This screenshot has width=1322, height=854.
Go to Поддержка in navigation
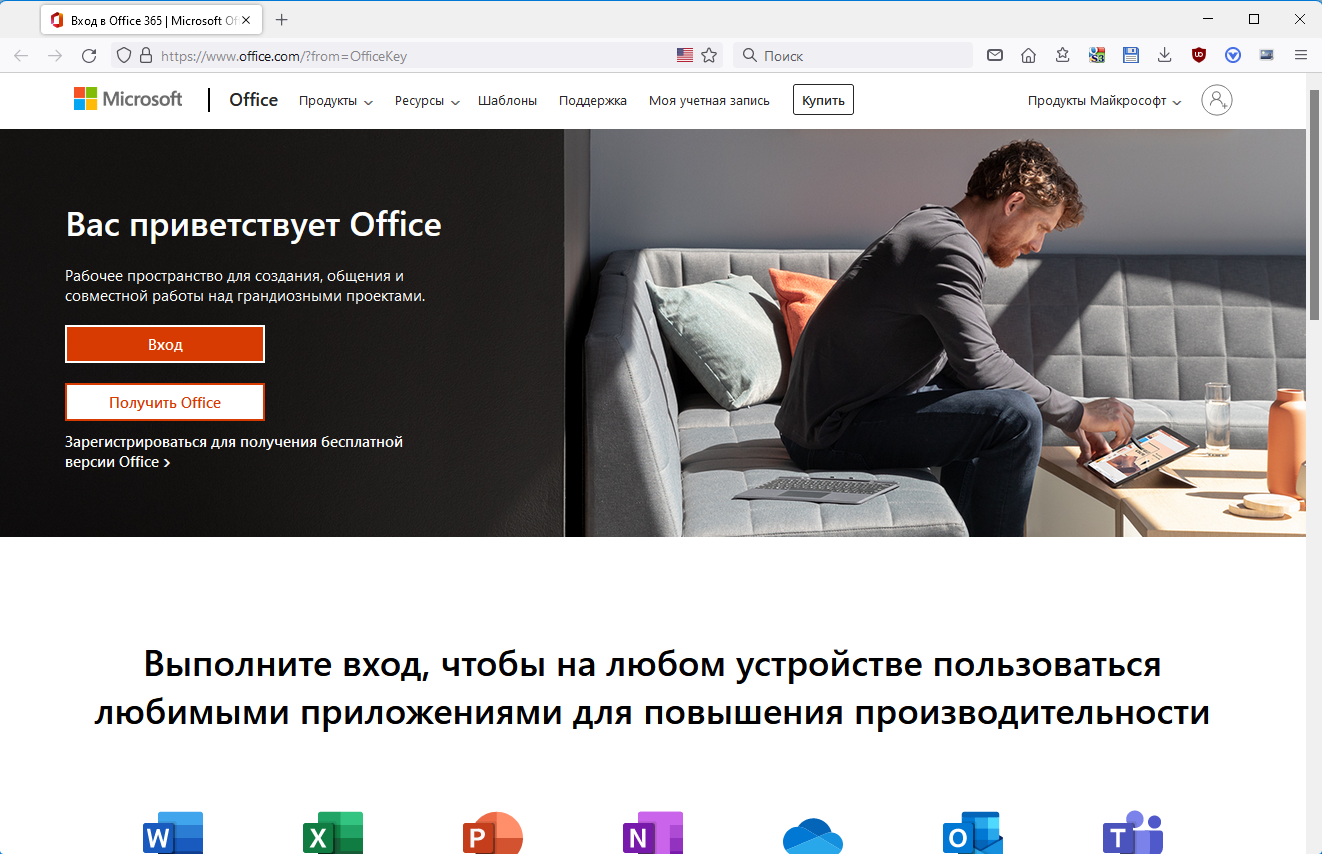[592, 101]
